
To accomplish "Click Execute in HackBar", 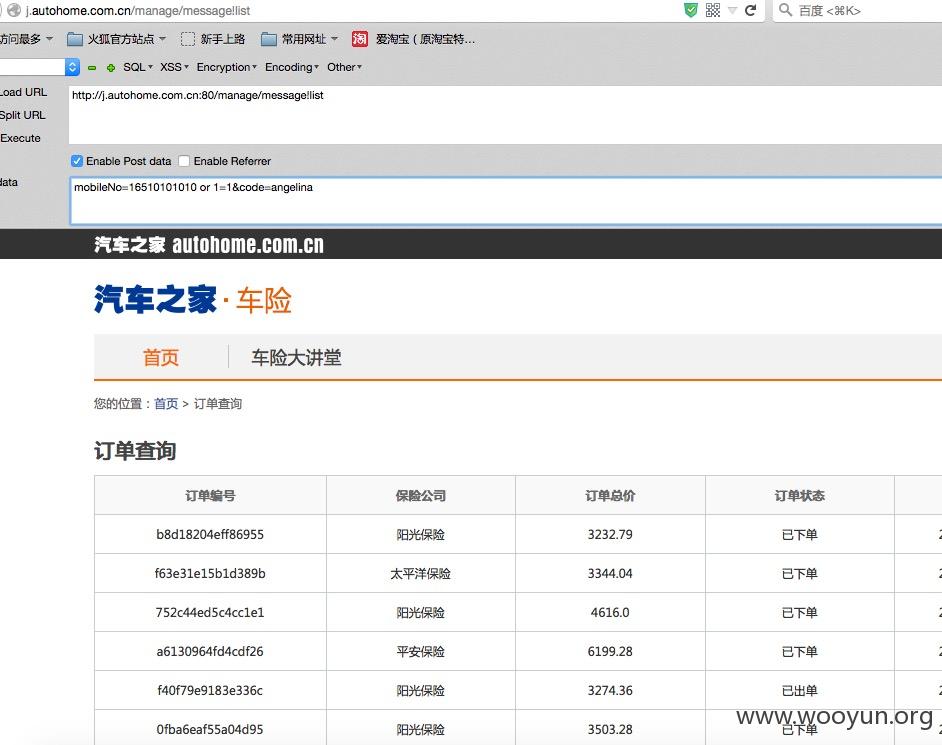I will click(20, 138).
